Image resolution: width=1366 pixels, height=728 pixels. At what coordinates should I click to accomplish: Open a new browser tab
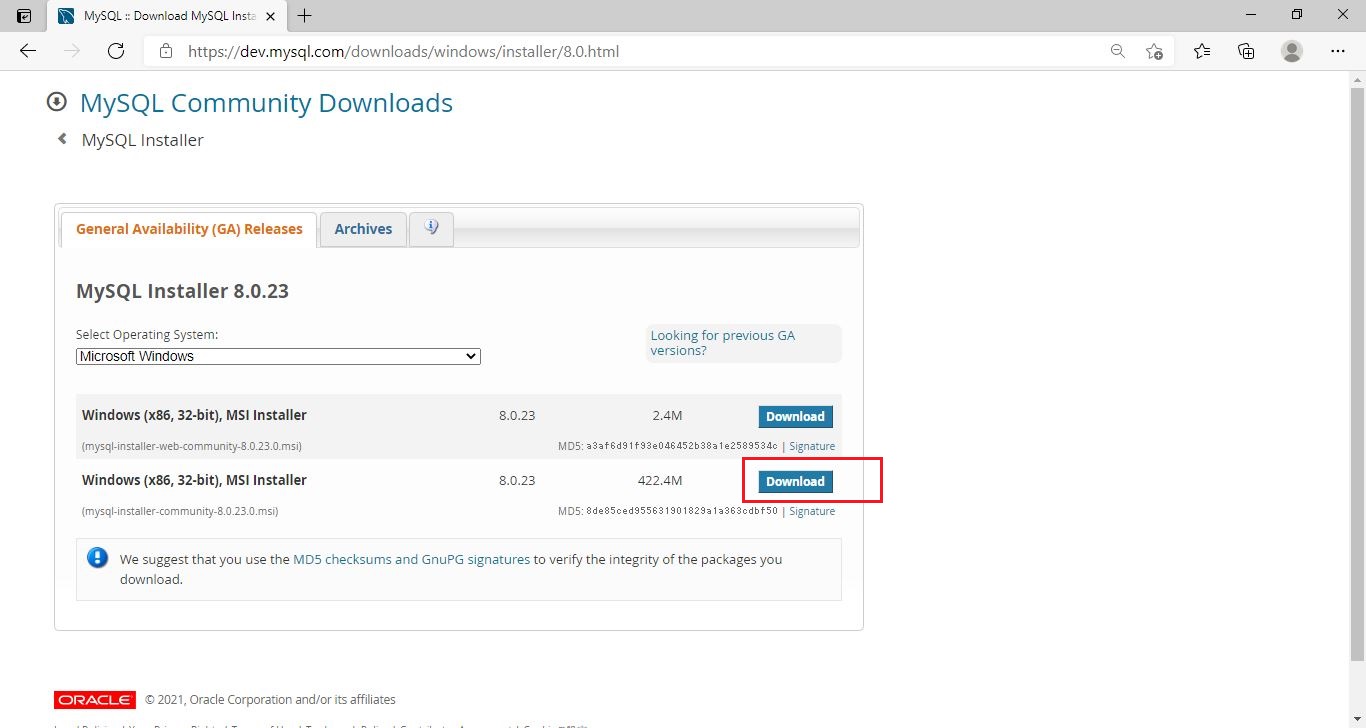[x=305, y=15]
